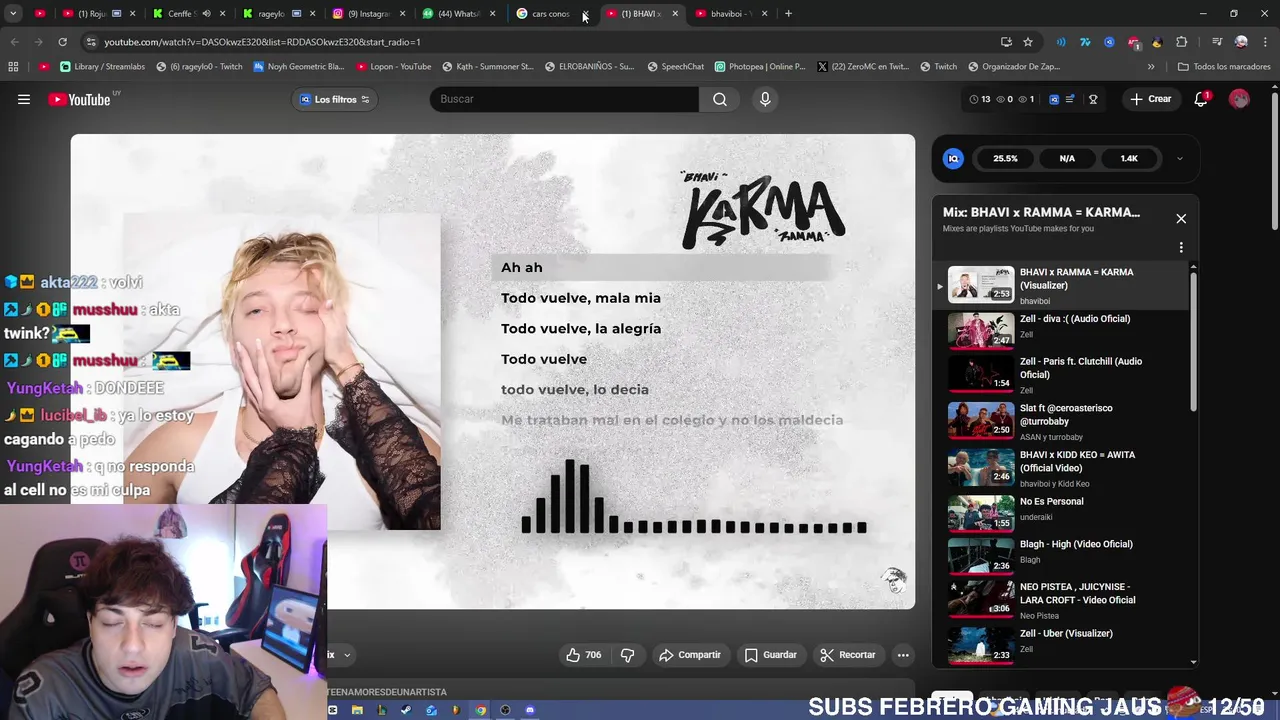Open Photopea bookmark
The height and width of the screenshot is (720, 1280).
pyautogui.click(x=759, y=67)
